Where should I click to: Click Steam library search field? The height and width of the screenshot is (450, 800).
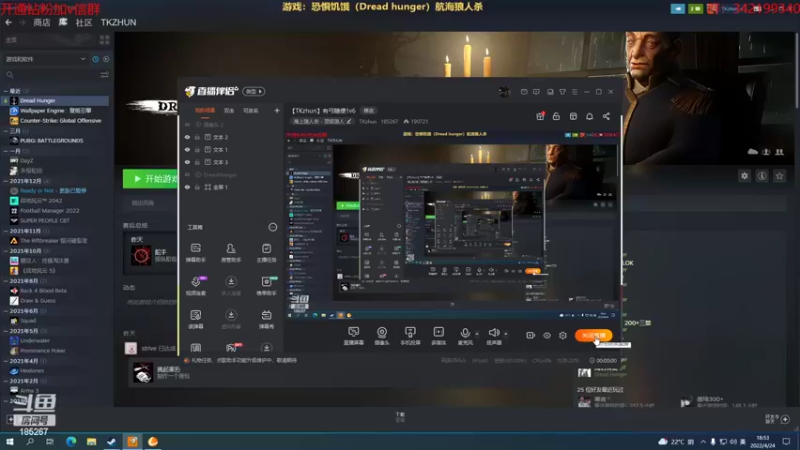pos(51,75)
